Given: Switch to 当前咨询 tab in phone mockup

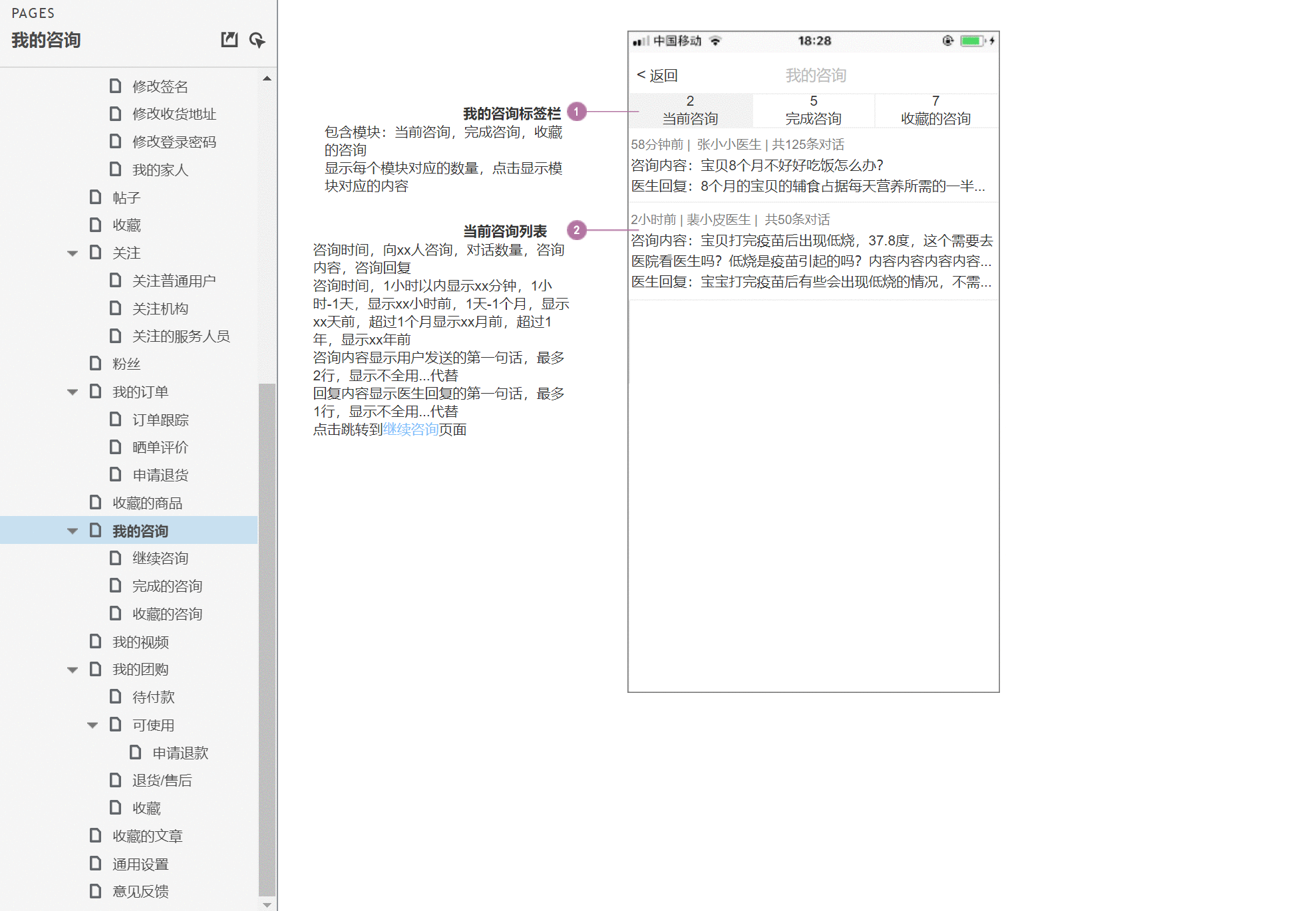Looking at the screenshot, I should point(690,110).
